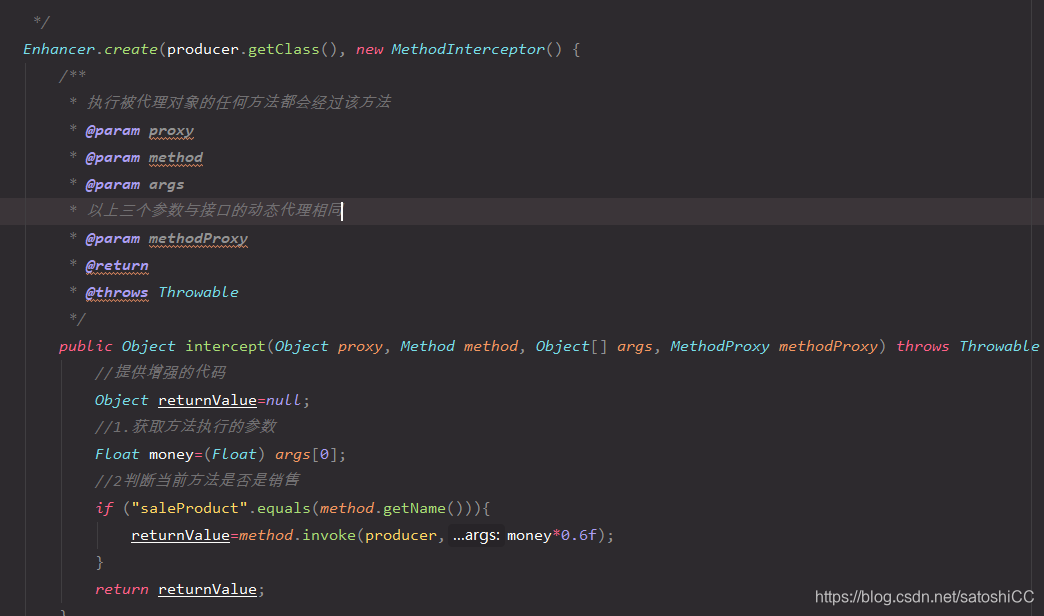Click the 'MethodProxy' type in the signature

click(x=720, y=346)
